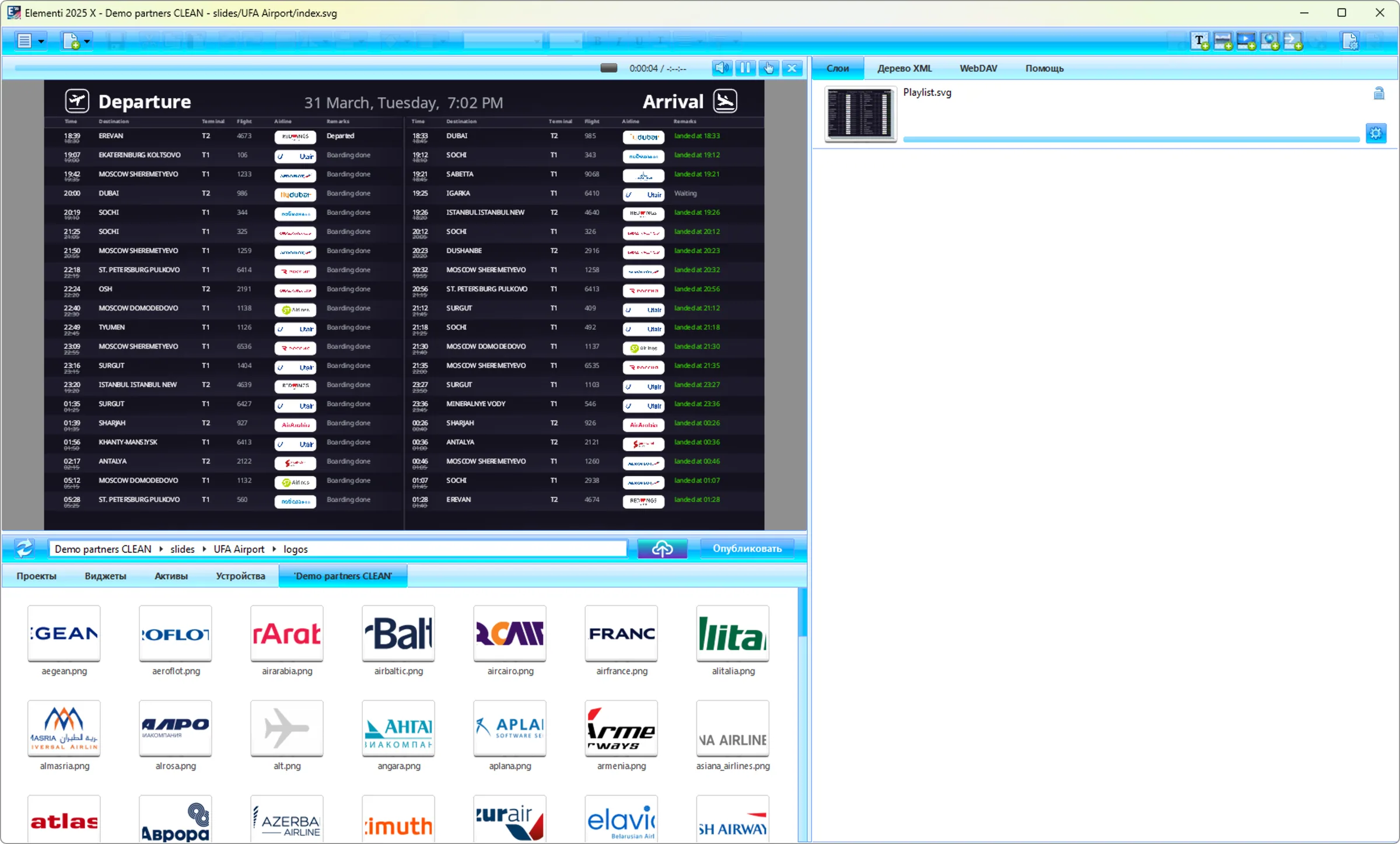Open Playlist.svg layer settings gear

click(x=1376, y=133)
